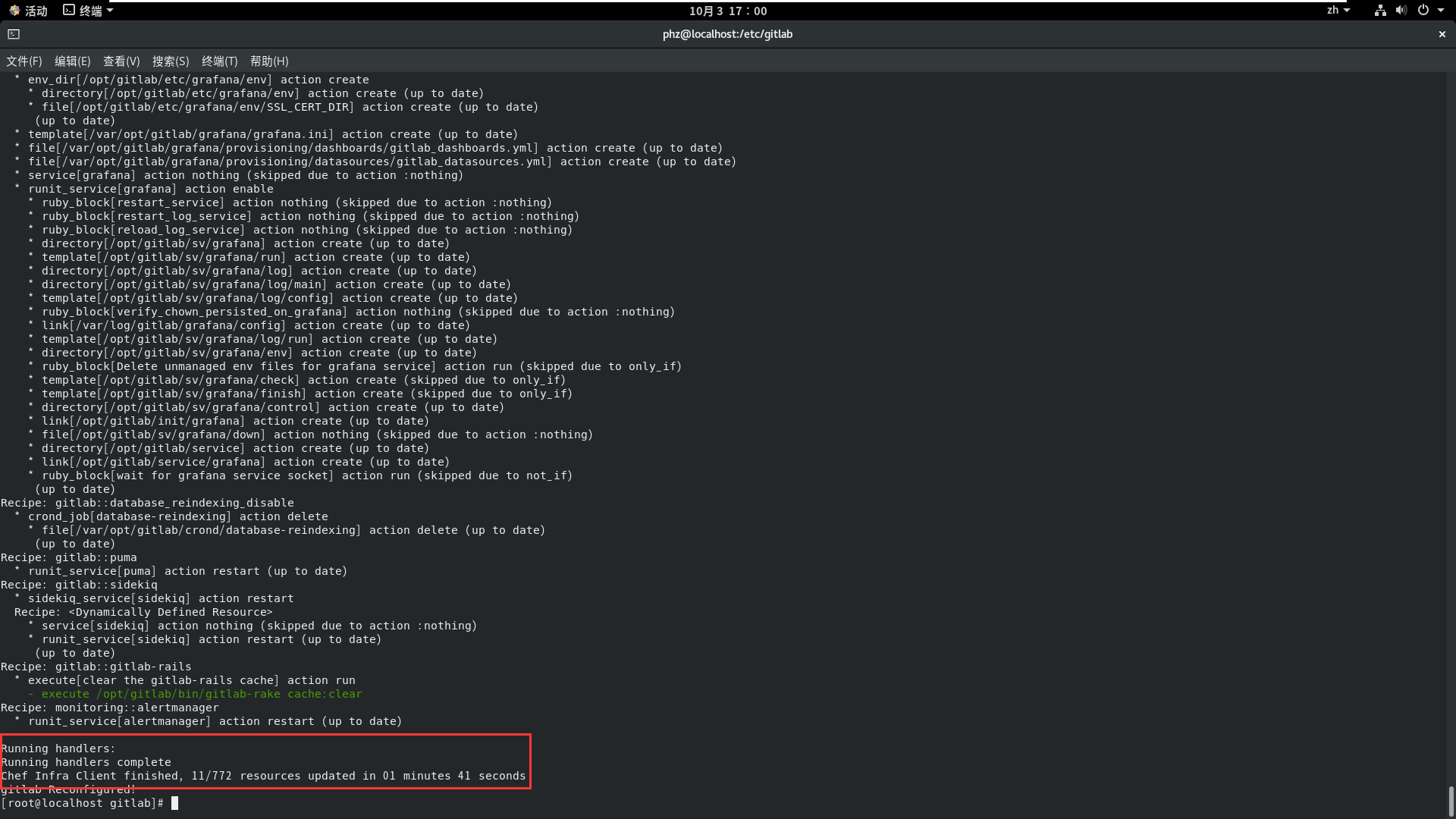Open the 搜索(S) menu
Viewport: 1456px width, 819px height.
(x=171, y=61)
